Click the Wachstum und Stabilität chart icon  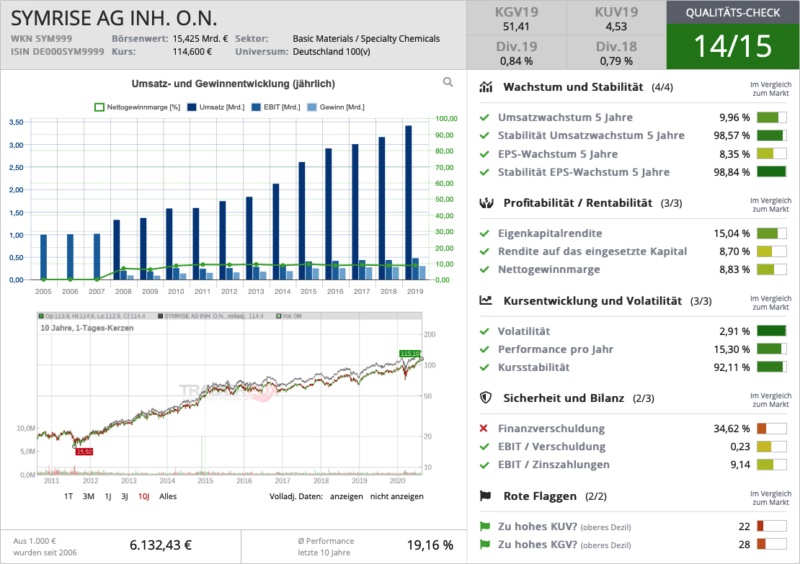tap(486, 87)
